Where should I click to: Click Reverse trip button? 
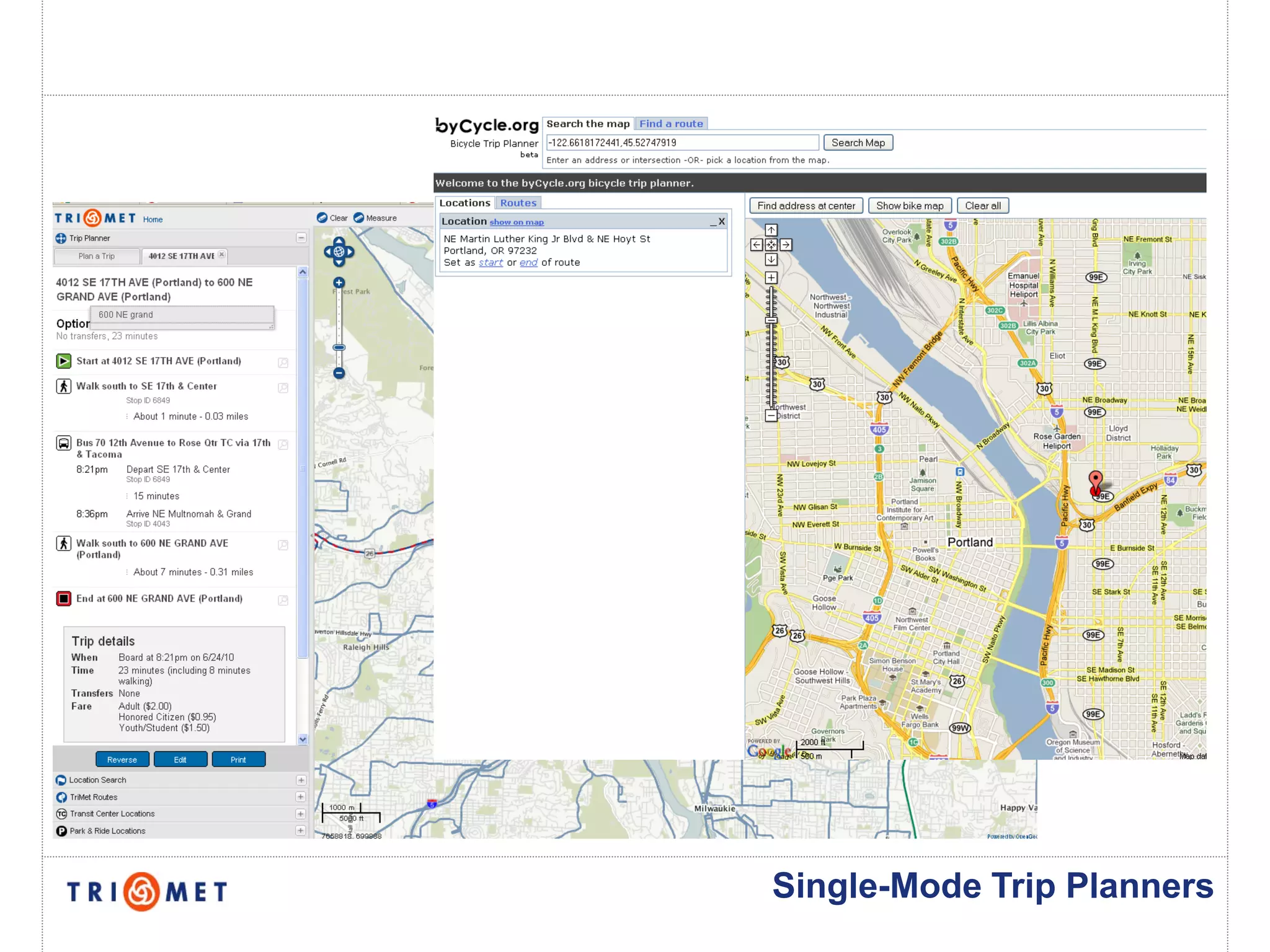pyautogui.click(x=122, y=759)
